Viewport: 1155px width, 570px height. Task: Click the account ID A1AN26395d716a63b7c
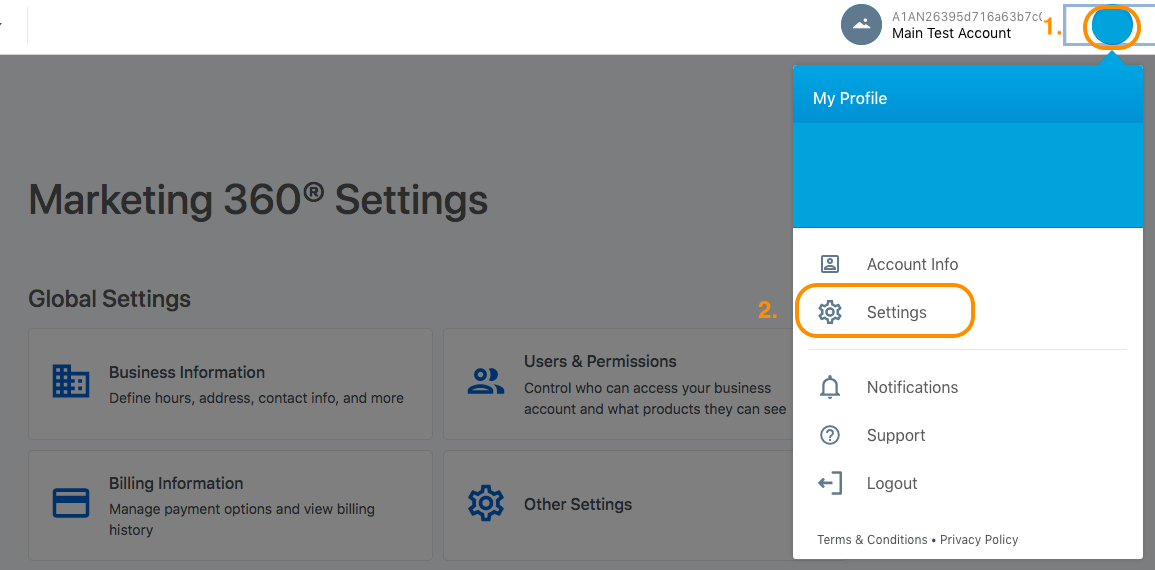click(x=966, y=16)
